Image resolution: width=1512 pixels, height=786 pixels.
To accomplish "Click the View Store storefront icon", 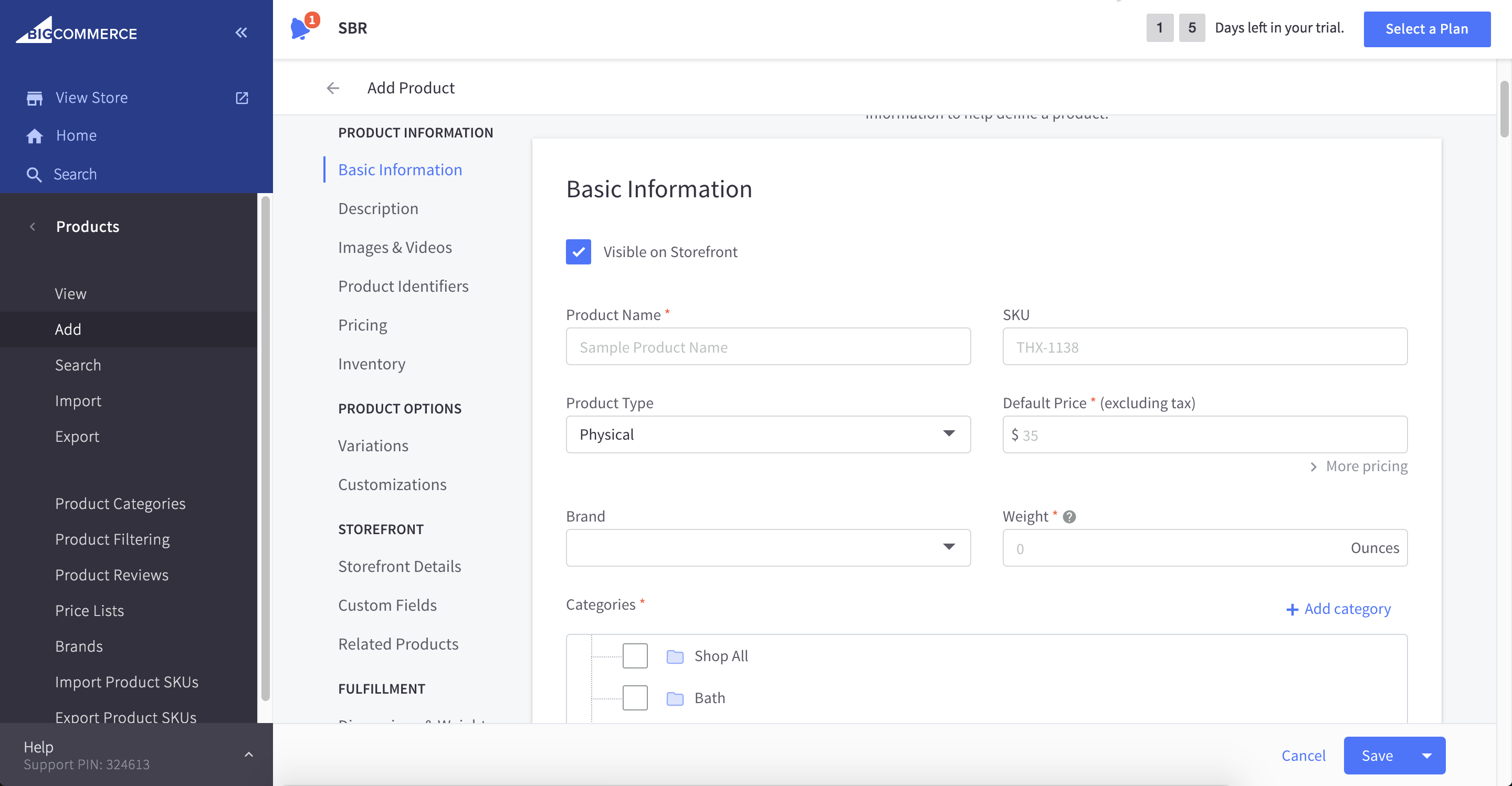I will [35, 98].
